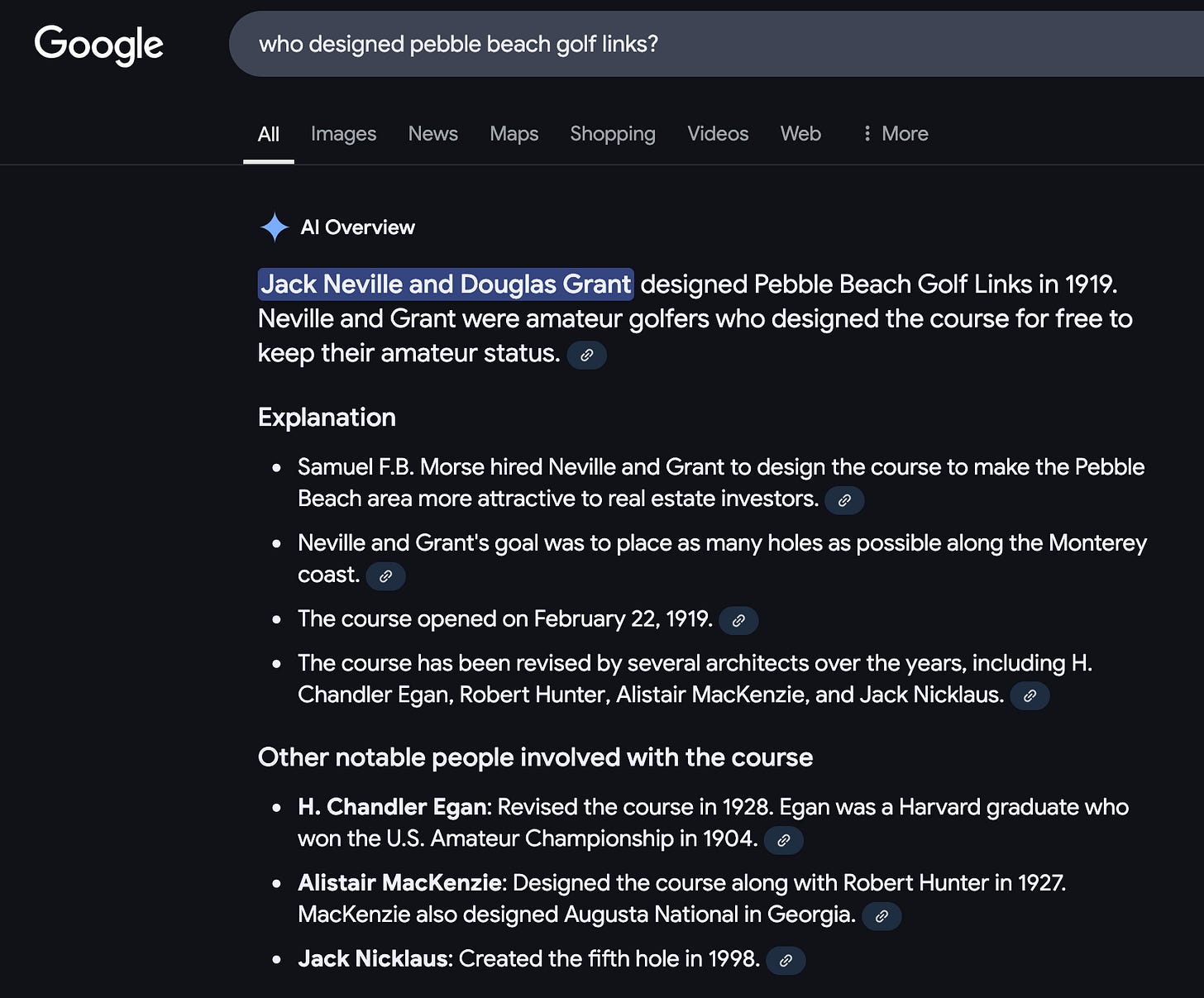Click the bold 'Jack Nicklaus' name
This screenshot has height=998, width=1204.
[x=373, y=959]
